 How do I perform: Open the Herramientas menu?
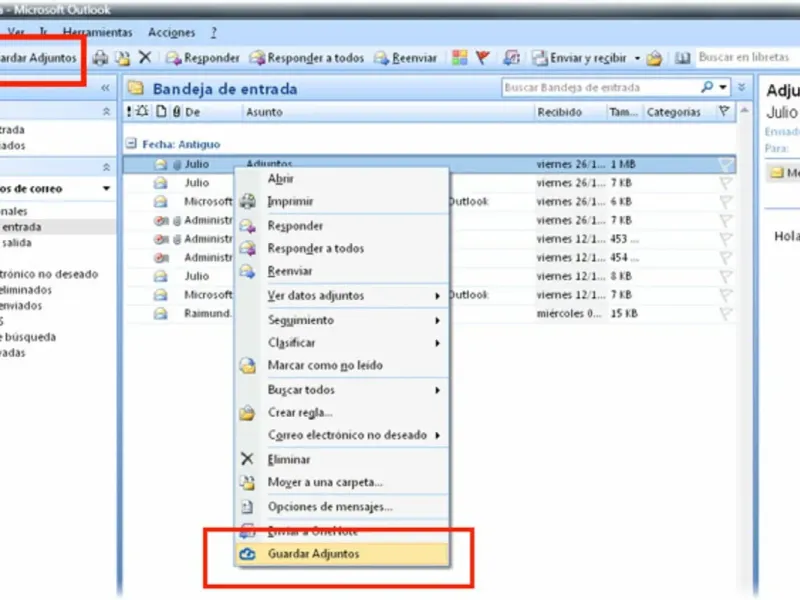pyautogui.click(x=97, y=32)
